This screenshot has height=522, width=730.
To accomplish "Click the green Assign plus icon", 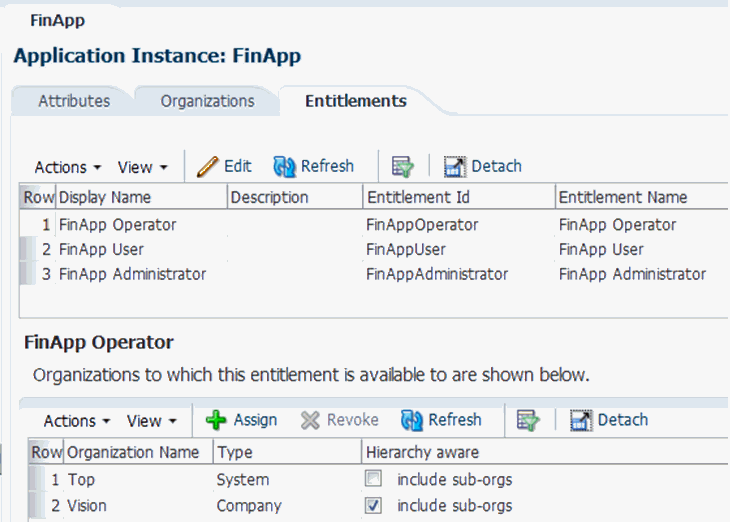I will click(x=216, y=420).
